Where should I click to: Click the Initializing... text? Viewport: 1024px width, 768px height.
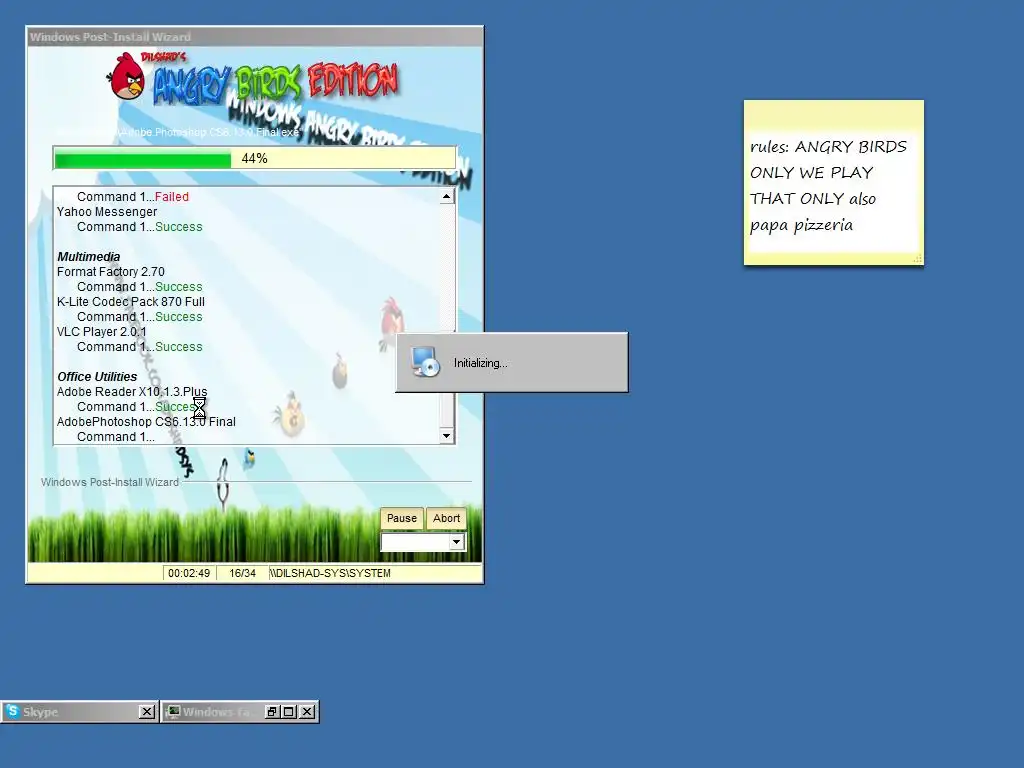481,363
